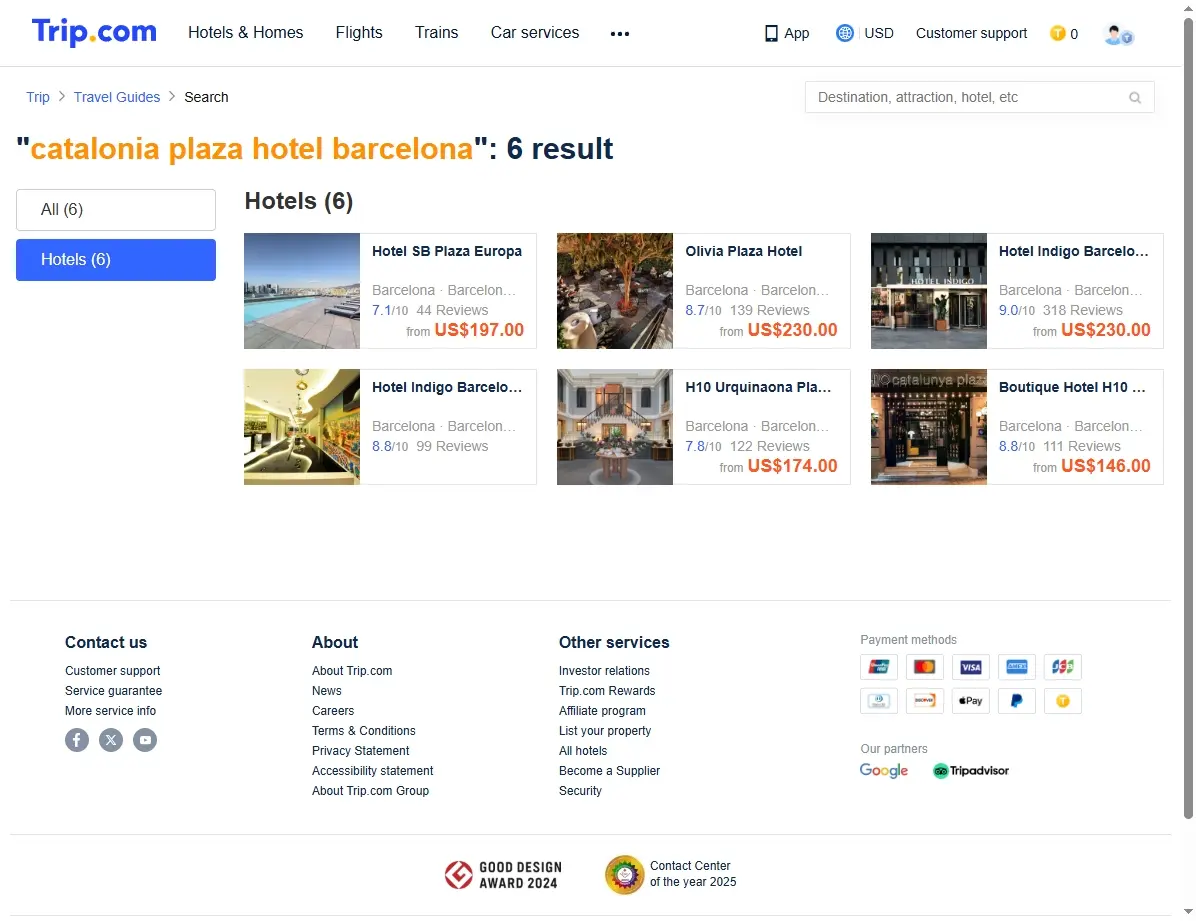Viewport: 1196px width, 921px height.
Task: Open the more menu ellipsis icon
Action: pos(619,34)
